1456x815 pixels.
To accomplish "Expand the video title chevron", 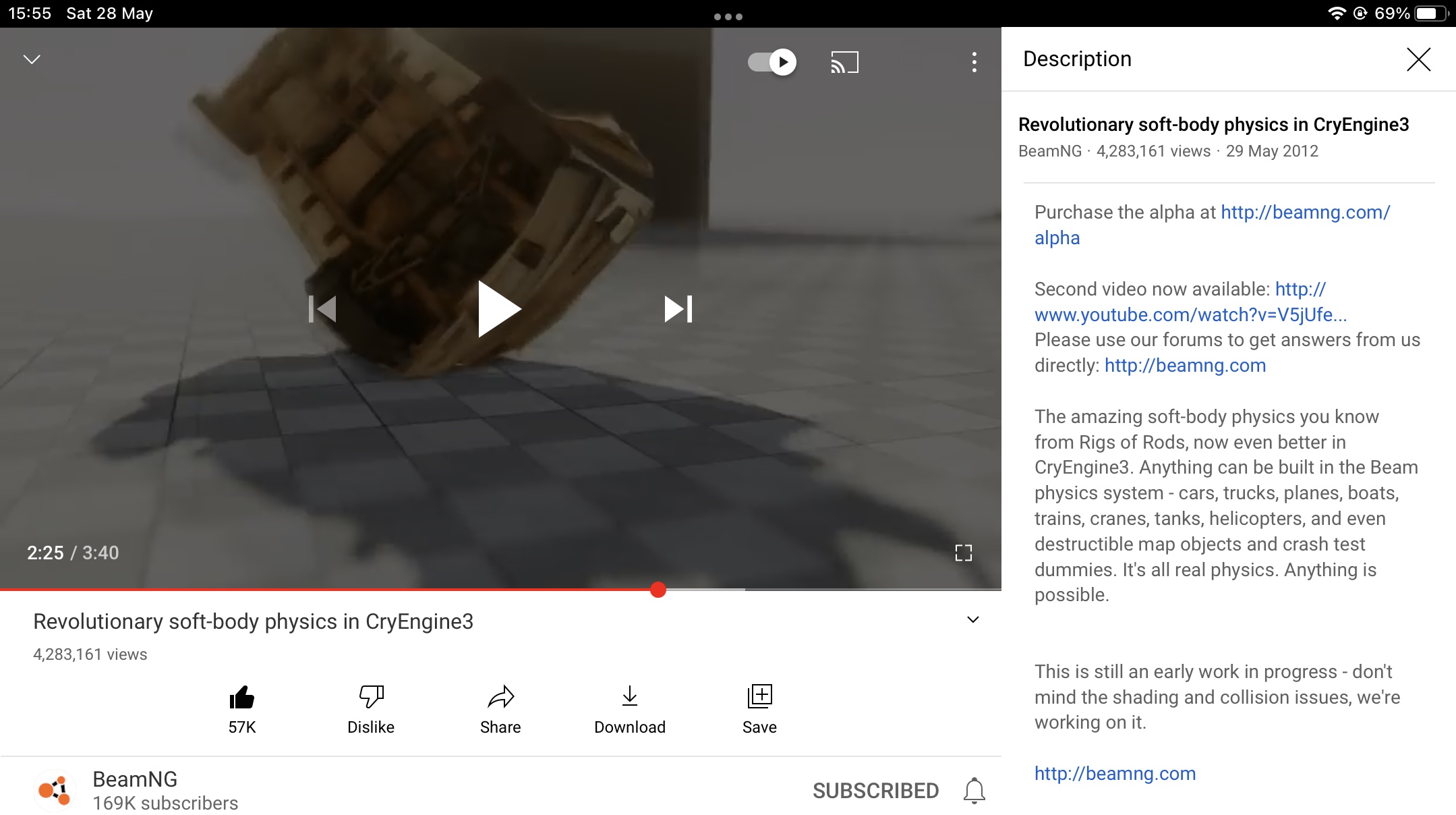I will (972, 619).
